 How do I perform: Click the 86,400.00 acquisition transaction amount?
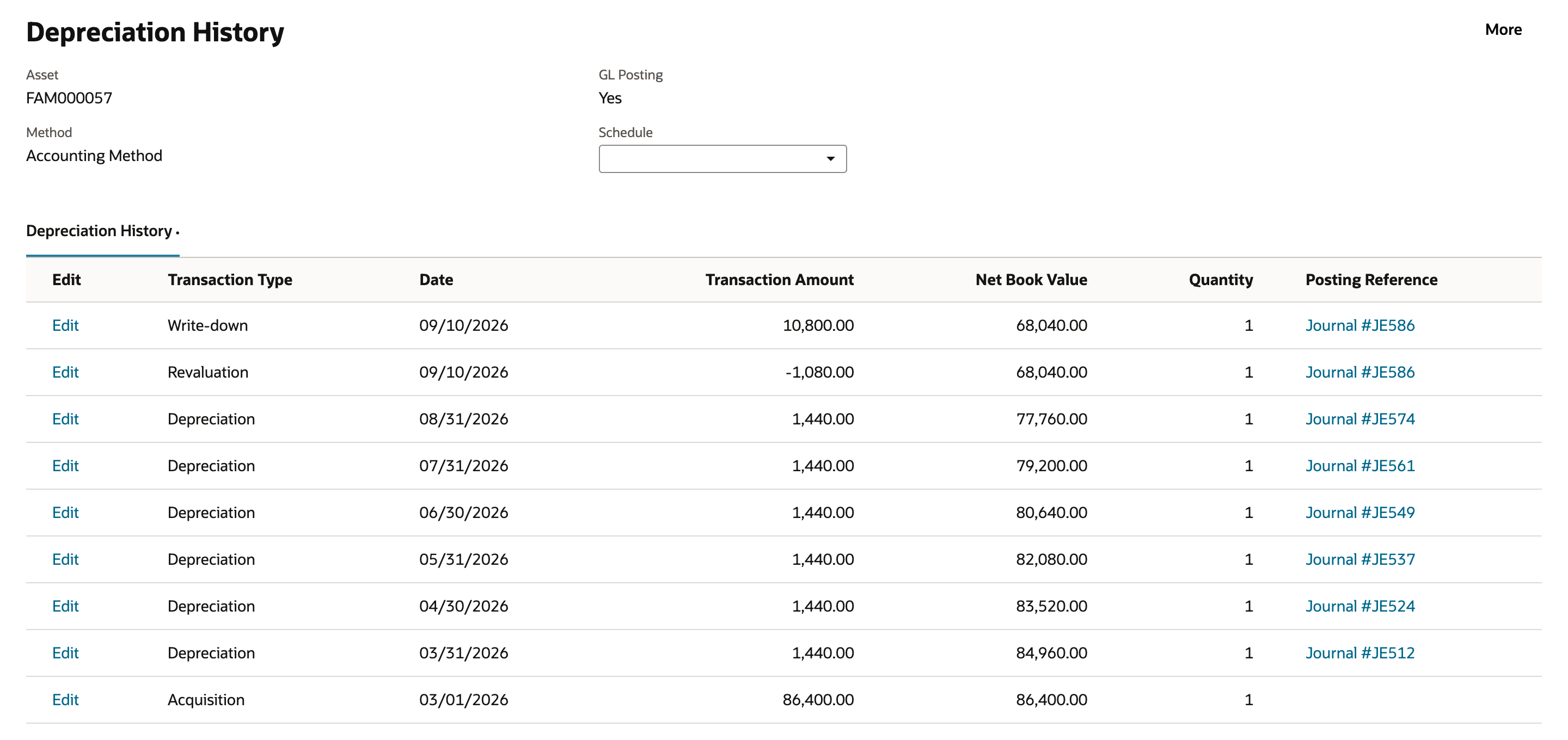[x=818, y=700]
